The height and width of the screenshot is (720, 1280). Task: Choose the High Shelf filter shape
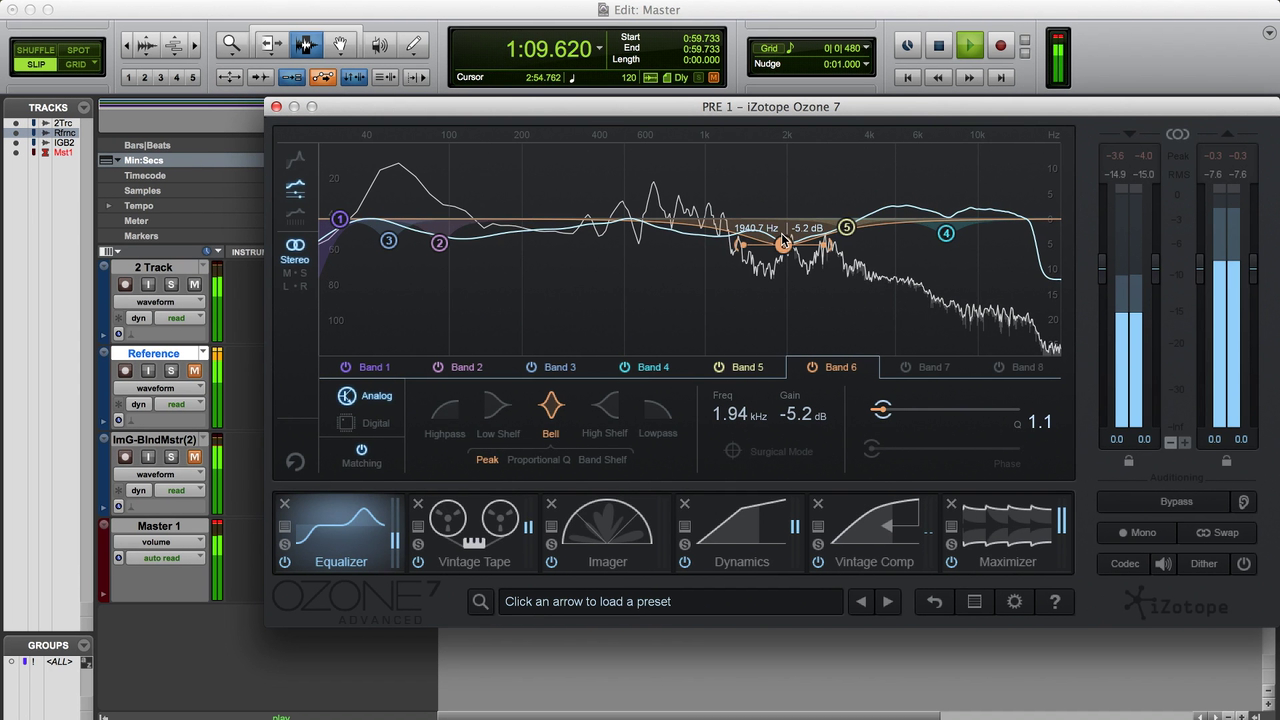pyautogui.click(x=604, y=415)
